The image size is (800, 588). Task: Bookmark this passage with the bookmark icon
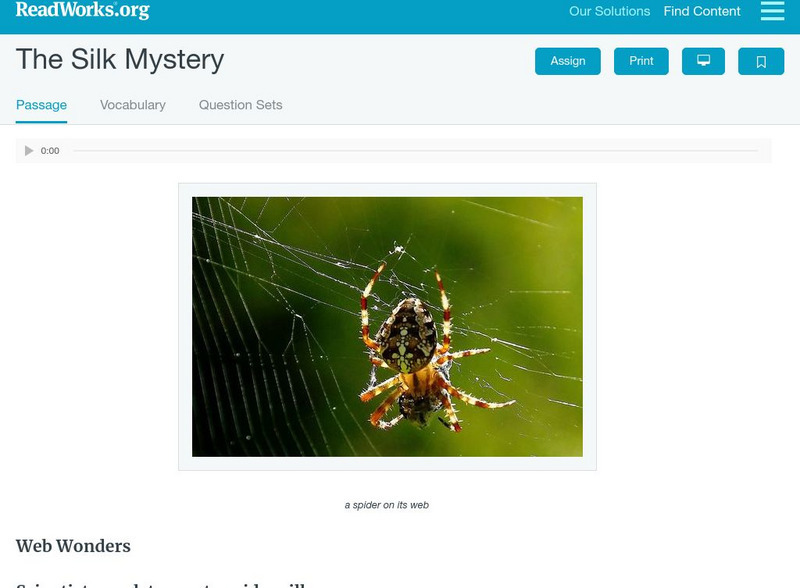pyautogui.click(x=761, y=61)
